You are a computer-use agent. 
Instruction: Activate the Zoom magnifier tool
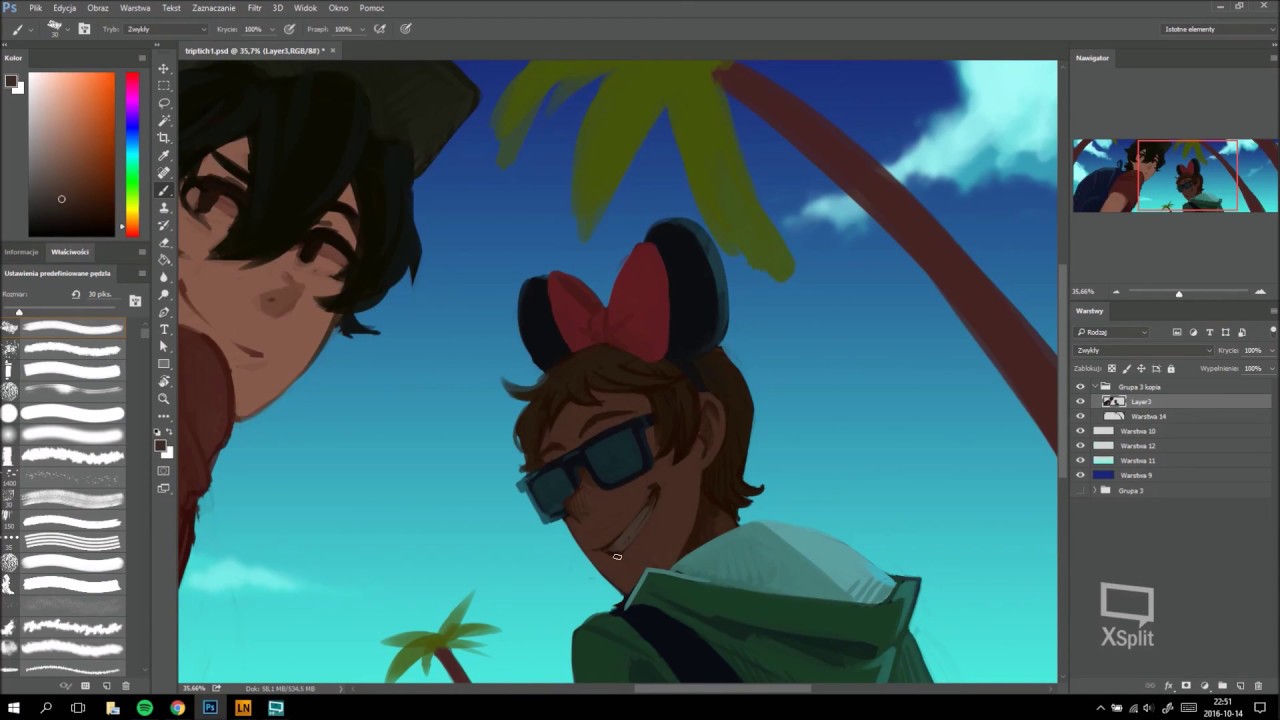tap(164, 398)
